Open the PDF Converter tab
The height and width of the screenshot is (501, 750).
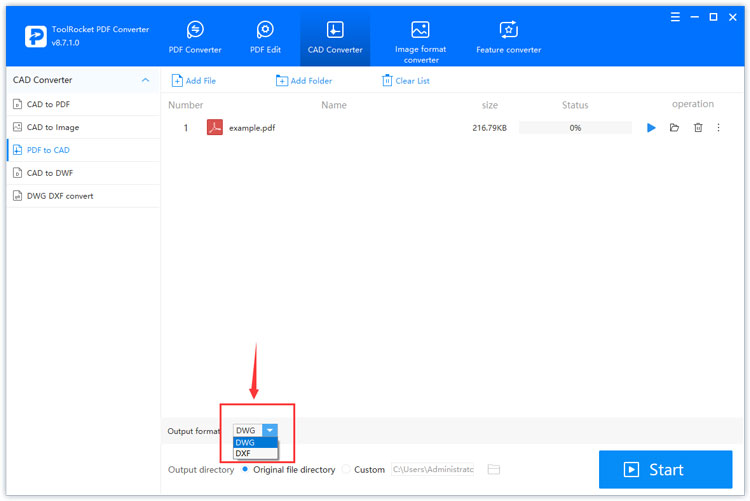(195, 37)
